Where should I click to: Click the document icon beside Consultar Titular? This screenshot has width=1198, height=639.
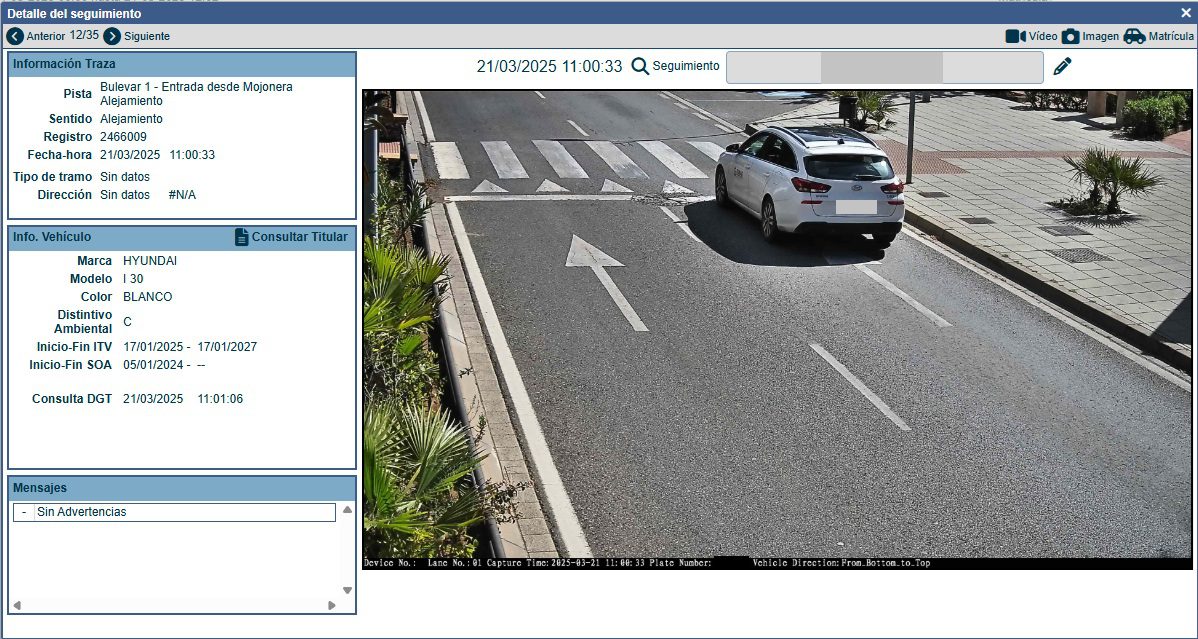[241, 237]
